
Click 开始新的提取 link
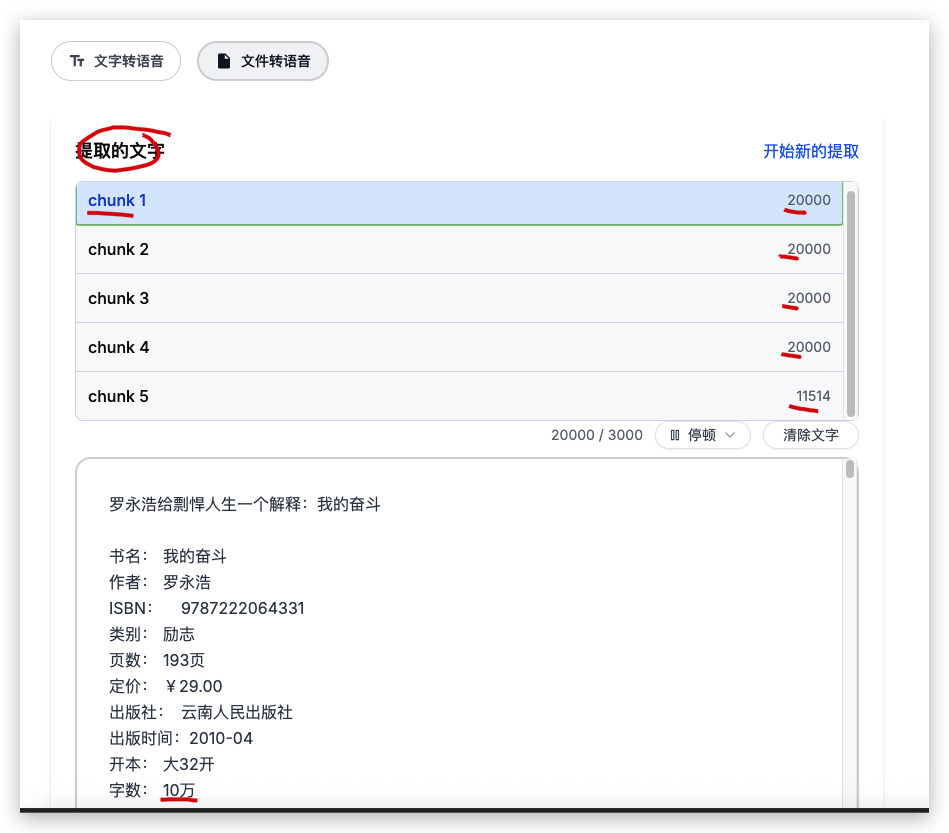click(x=810, y=151)
